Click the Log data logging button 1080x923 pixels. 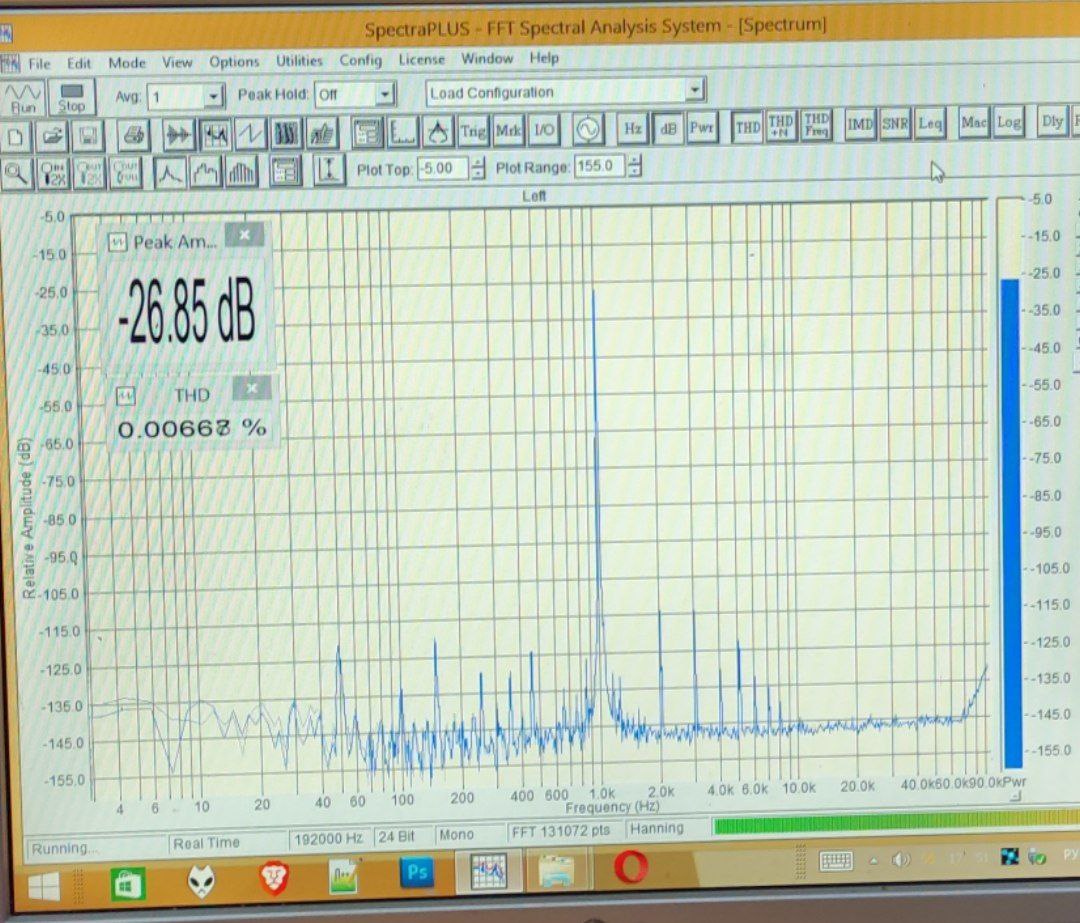point(1008,122)
